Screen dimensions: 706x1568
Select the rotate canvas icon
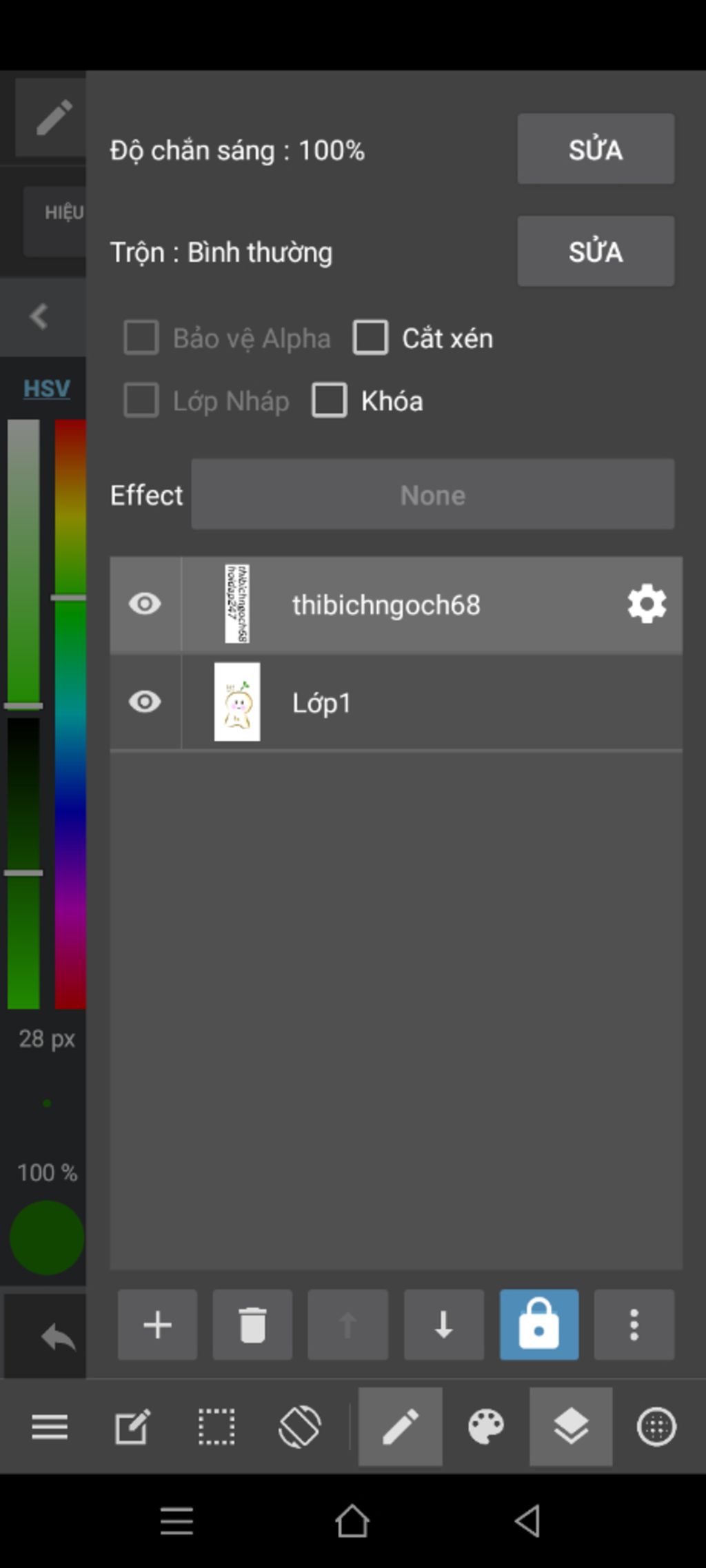(x=300, y=1426)
